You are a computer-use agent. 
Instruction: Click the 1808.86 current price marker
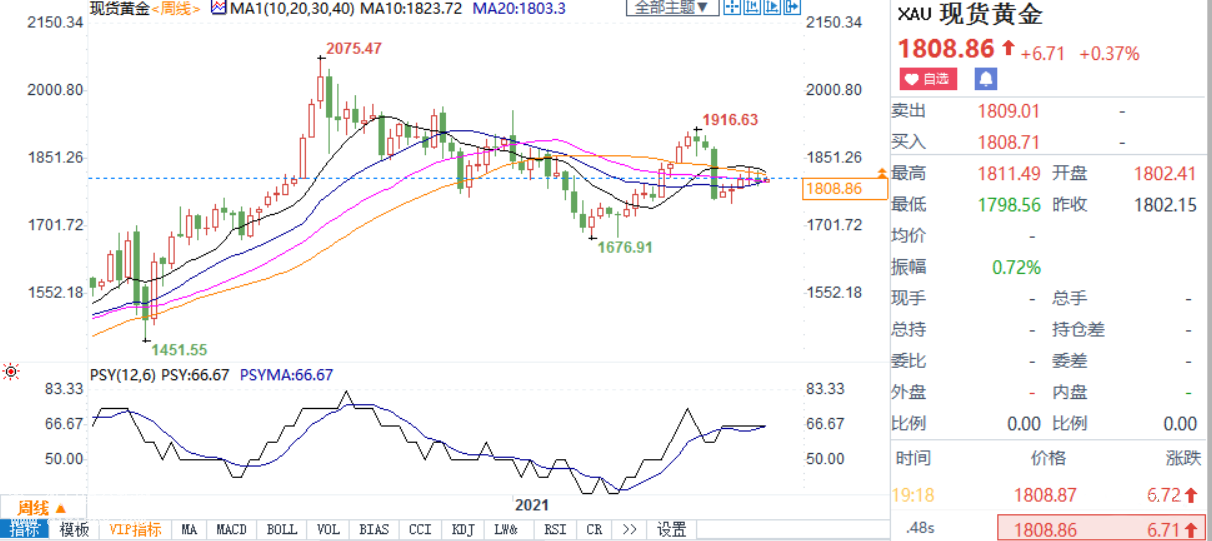point(832,189)
